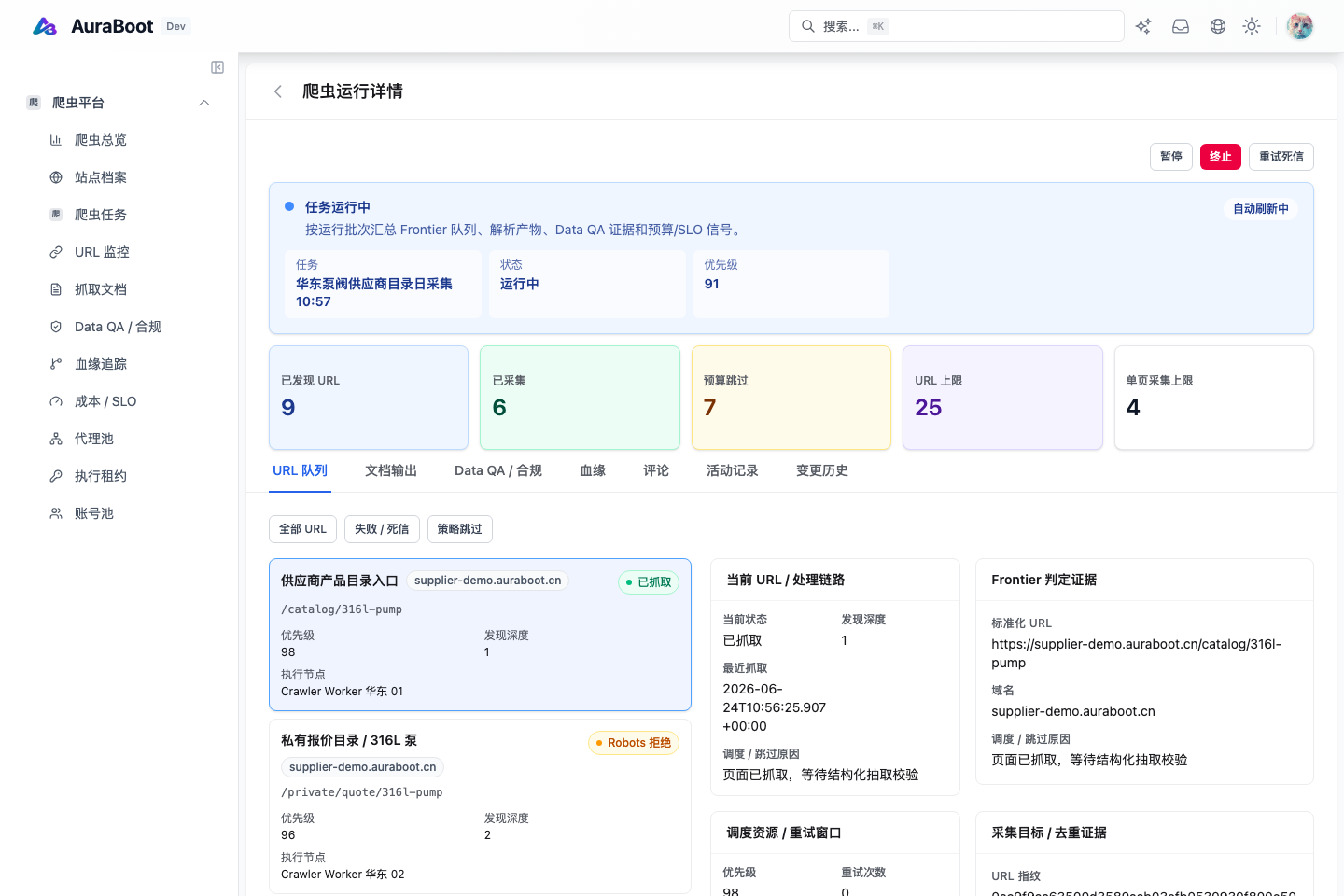Select the 私有报价目录 / 316L 泵 URL card
1344x896 pixels.
point(480,806)
